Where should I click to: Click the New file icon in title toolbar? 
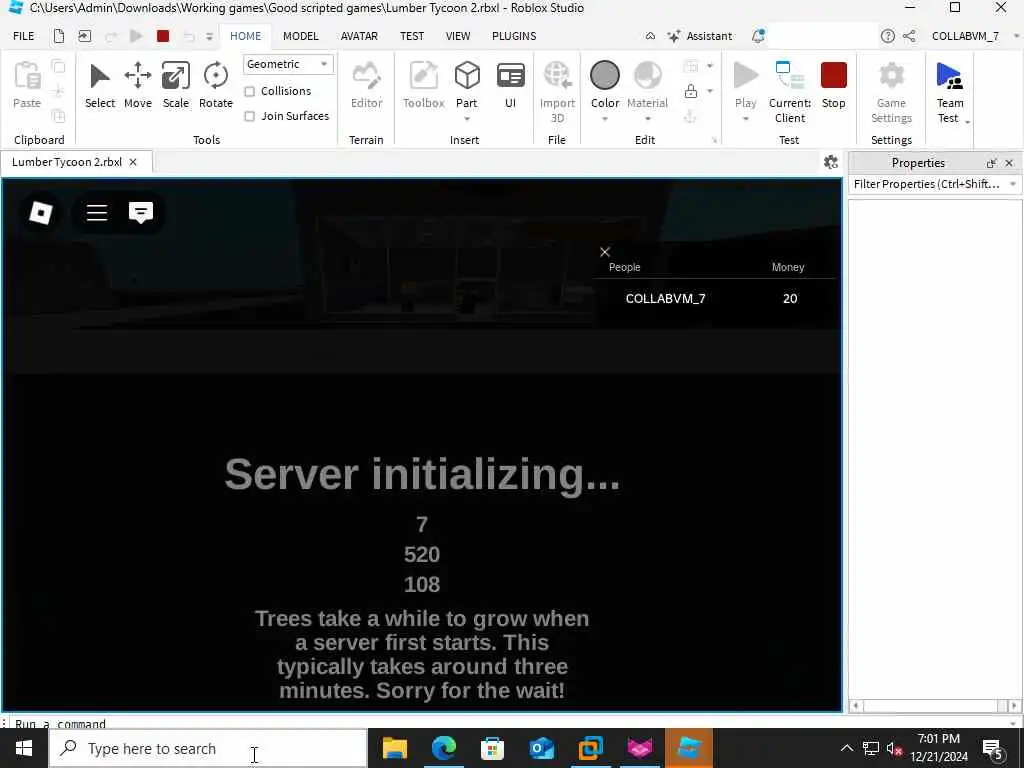click(x=59, y=36)
